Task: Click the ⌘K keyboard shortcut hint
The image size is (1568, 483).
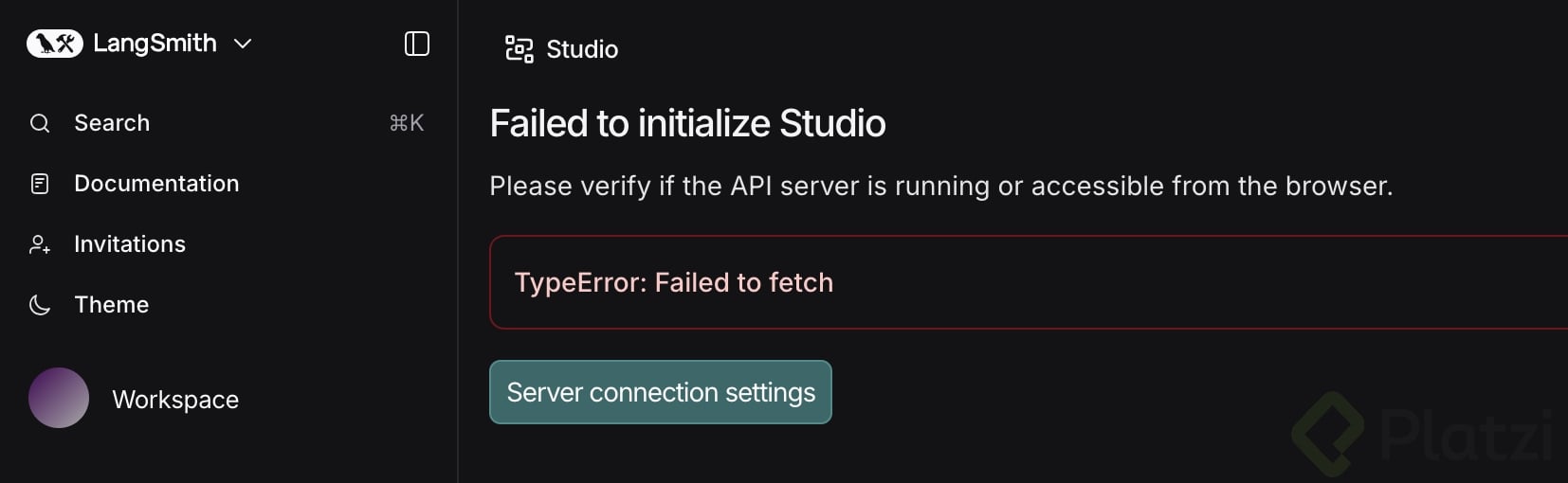Action: [407, 123]
